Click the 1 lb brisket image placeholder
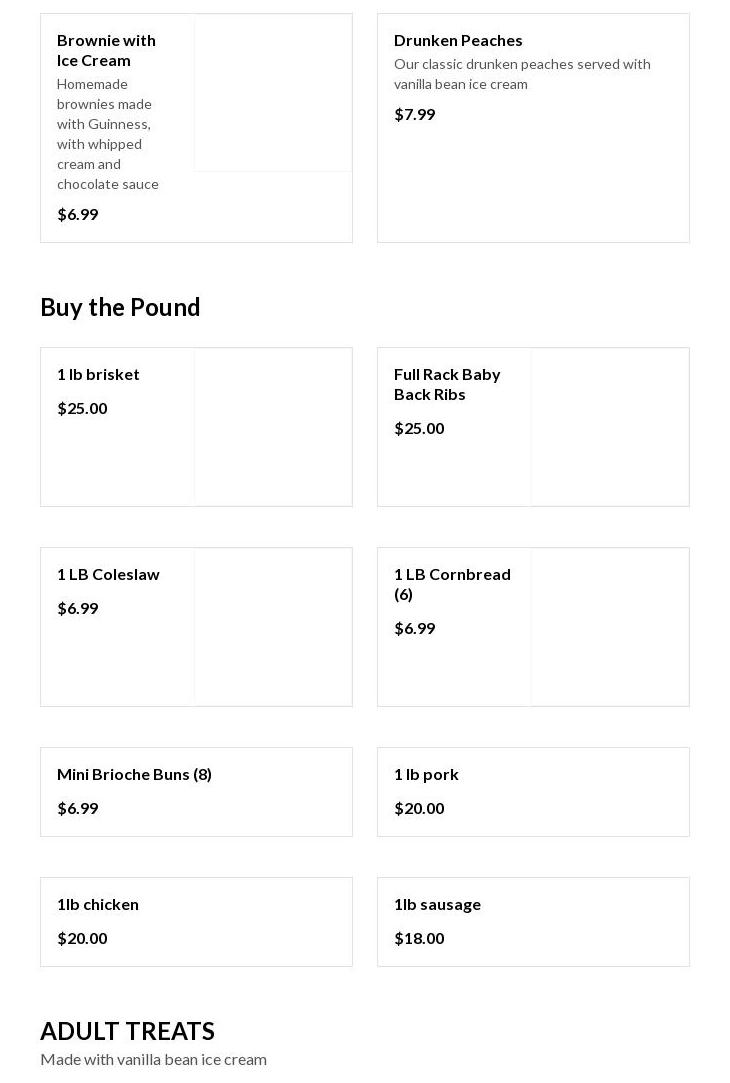The image size is (730, 1083). point(273,427)
